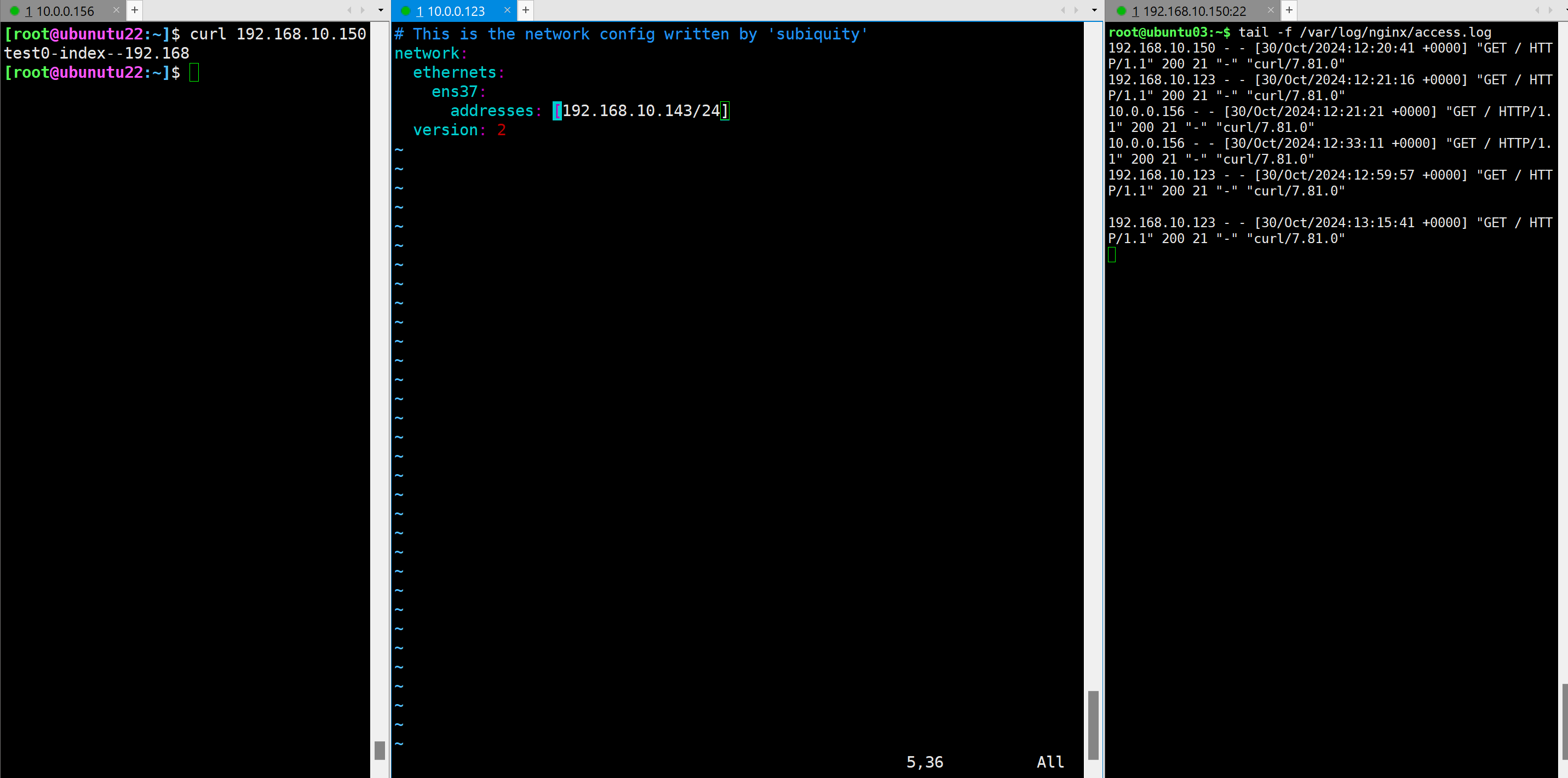Place cursor on the 192.168.10.143/24 address
This screenshot has width=1568, height=778.
pos(640,111)
